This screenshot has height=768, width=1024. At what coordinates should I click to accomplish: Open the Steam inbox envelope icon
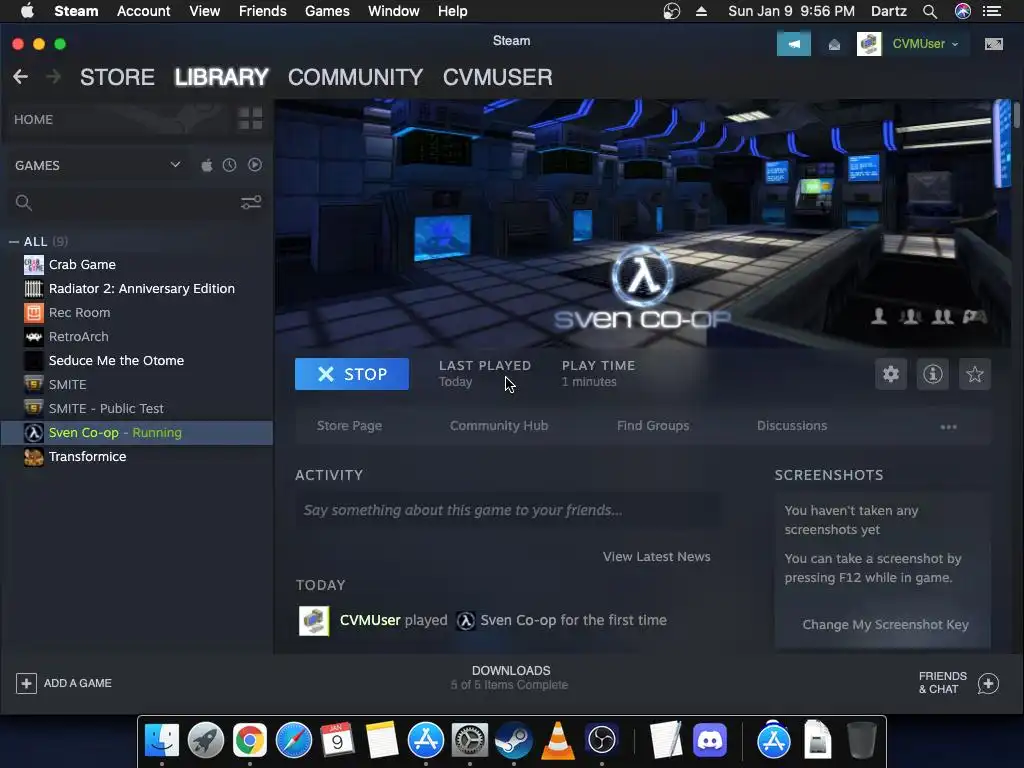point(834,44)
